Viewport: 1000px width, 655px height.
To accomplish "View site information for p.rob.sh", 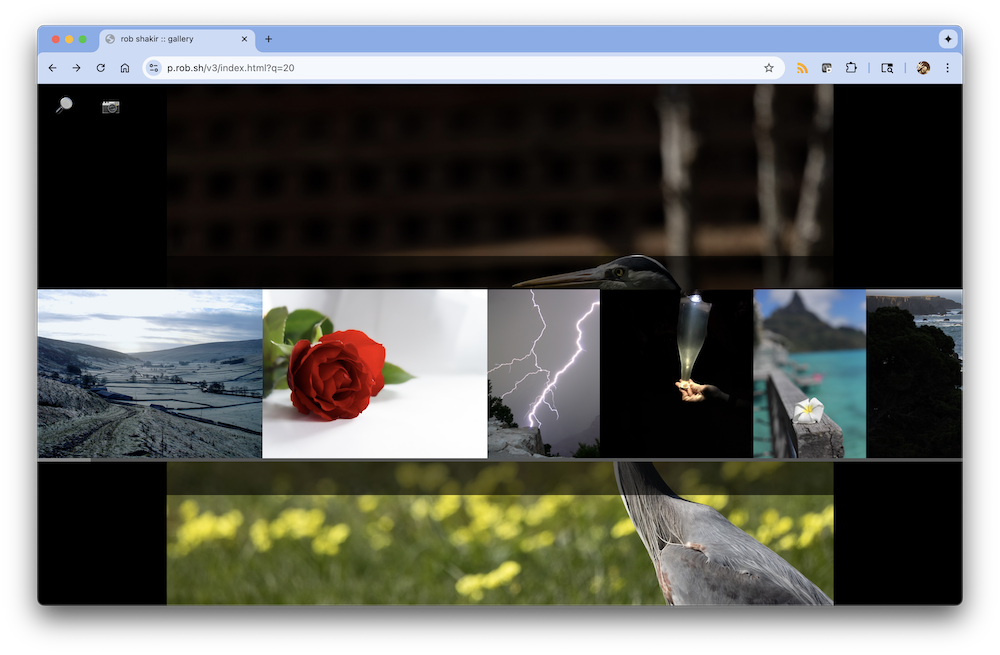I will coord(154,68).
